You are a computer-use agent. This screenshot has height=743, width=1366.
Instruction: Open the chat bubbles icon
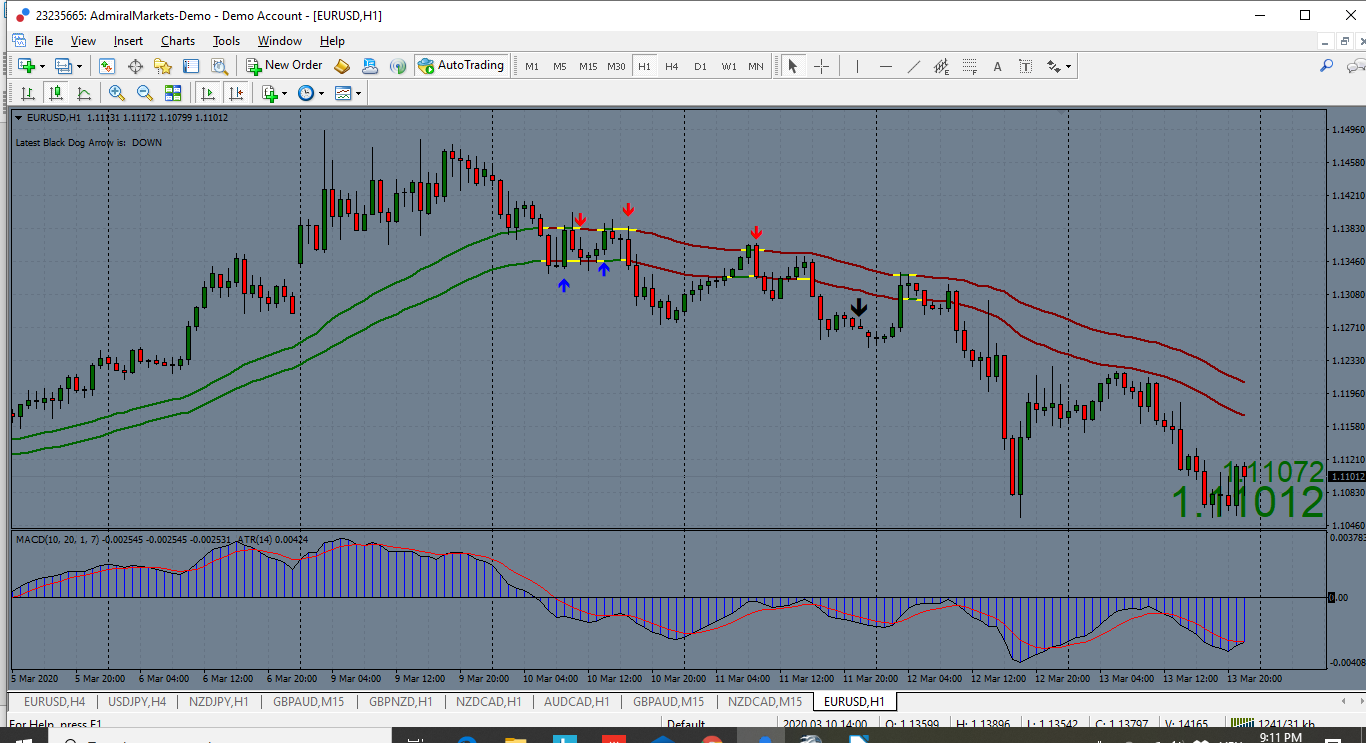pyautogui.click(x=1355, y=66)
